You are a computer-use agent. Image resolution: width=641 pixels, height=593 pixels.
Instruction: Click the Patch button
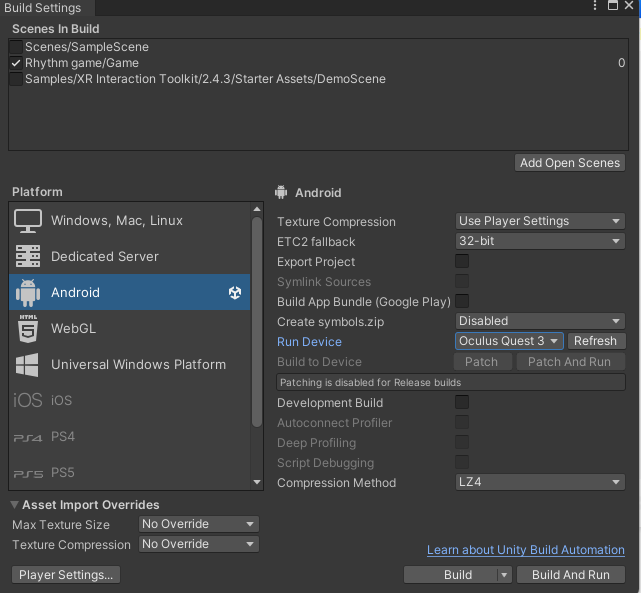coord(482,362)
